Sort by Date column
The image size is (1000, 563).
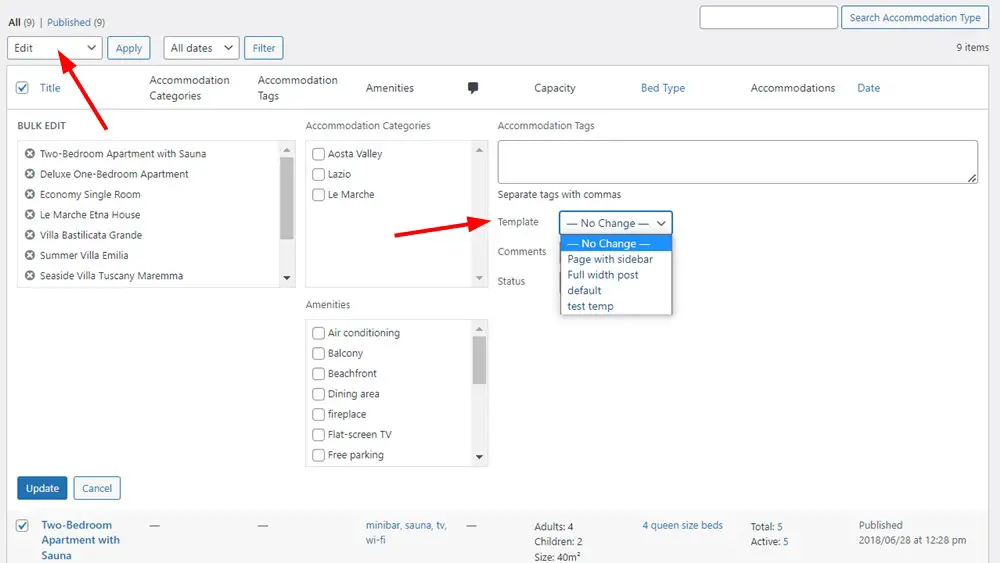click(x=868, y=88)
